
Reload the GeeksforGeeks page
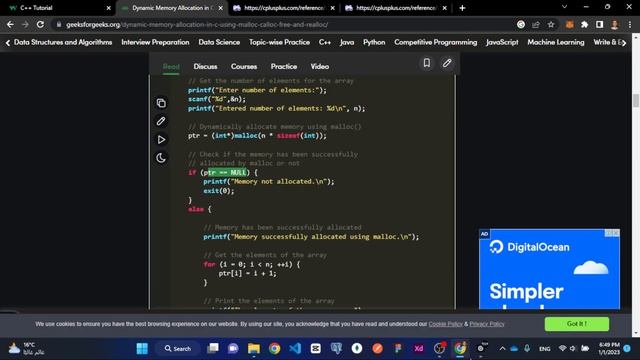point(40,24)
